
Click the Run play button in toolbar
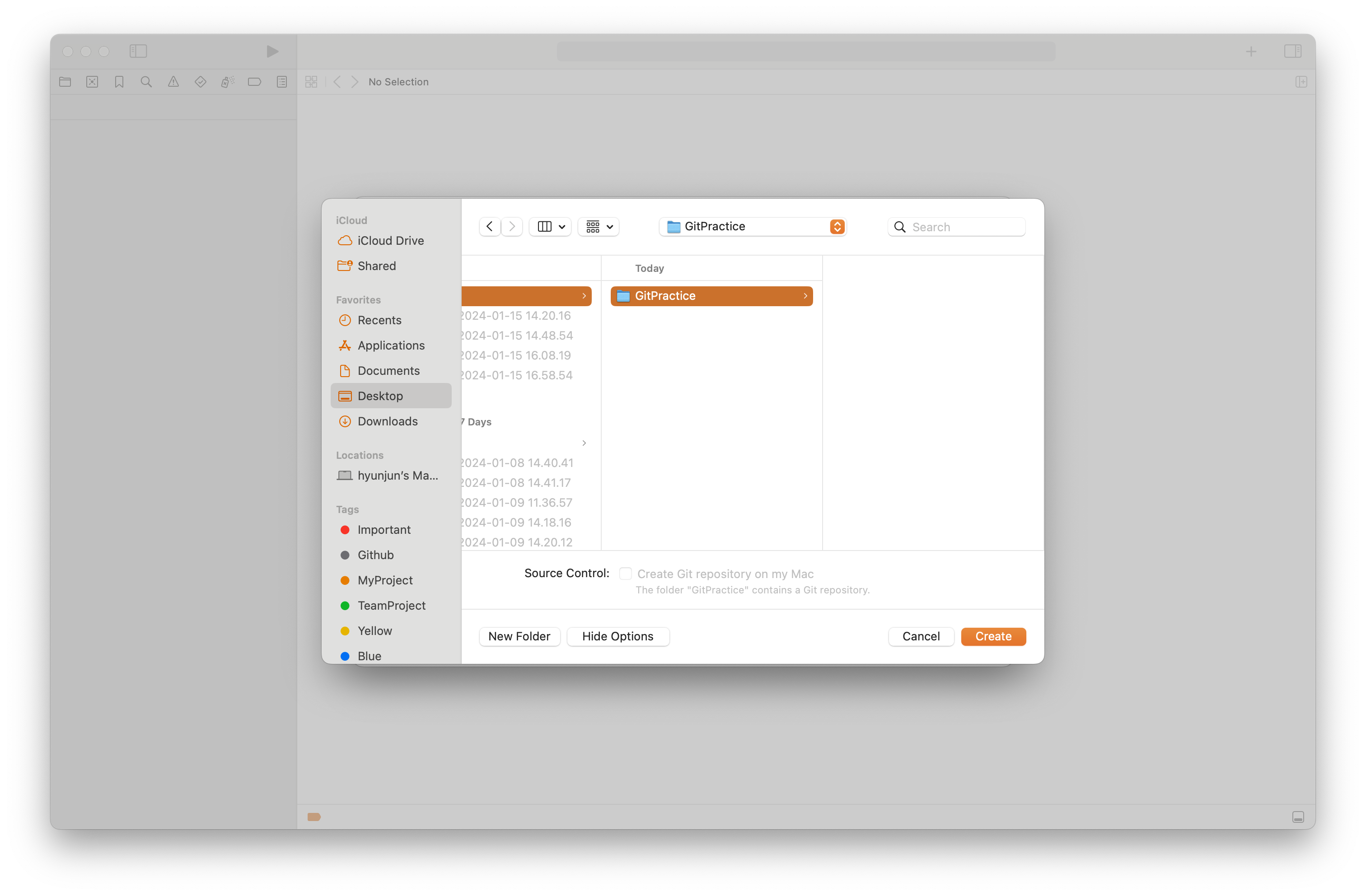coord(272,51)
